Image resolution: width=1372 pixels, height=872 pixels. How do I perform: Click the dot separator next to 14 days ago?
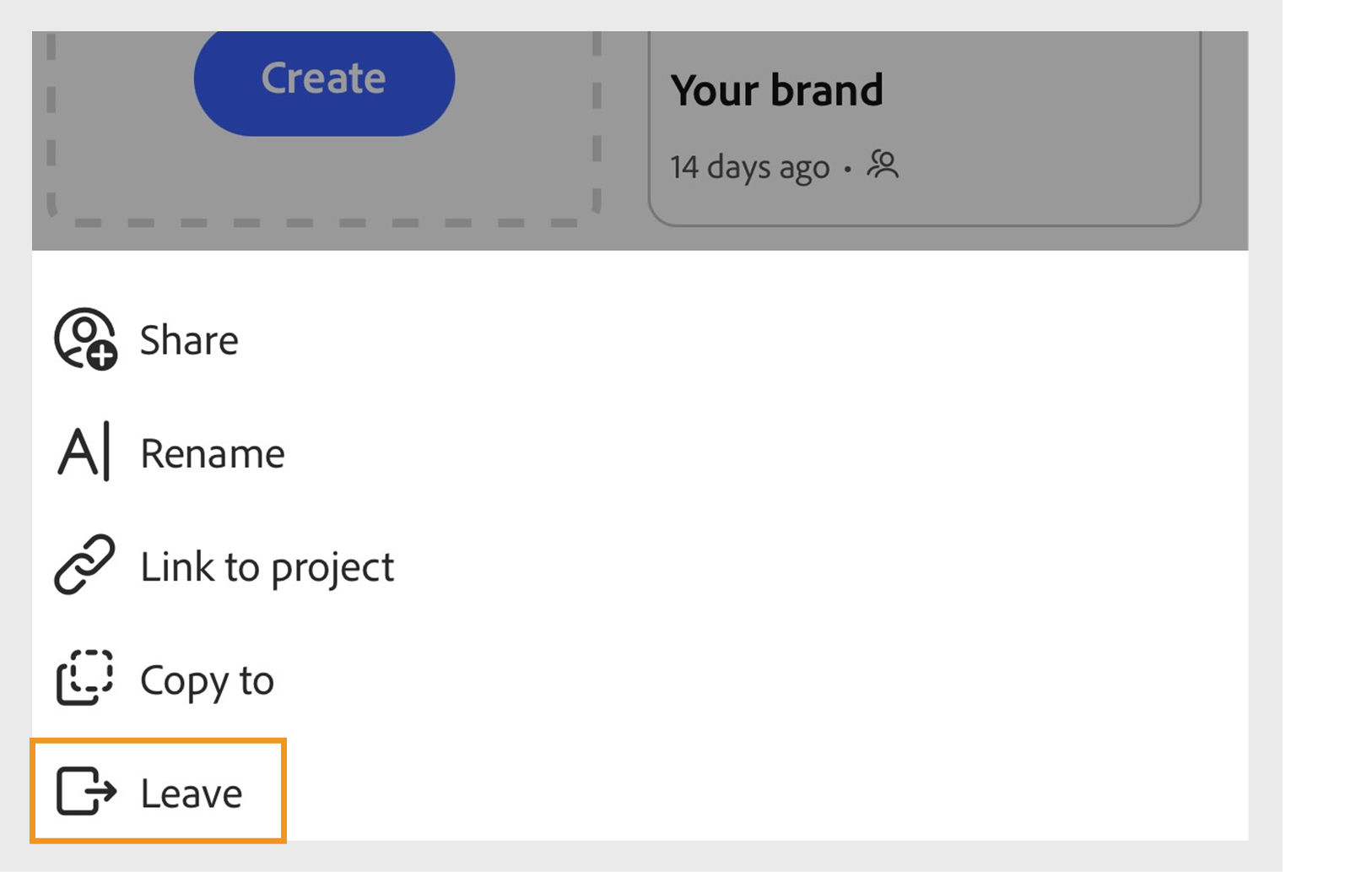point(848,170)
